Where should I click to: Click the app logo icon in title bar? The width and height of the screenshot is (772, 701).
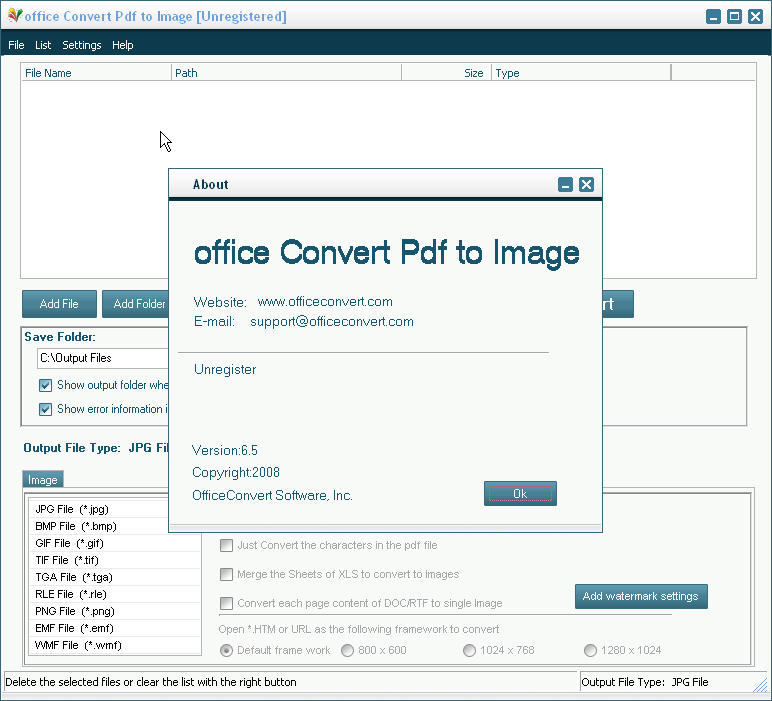15,15
